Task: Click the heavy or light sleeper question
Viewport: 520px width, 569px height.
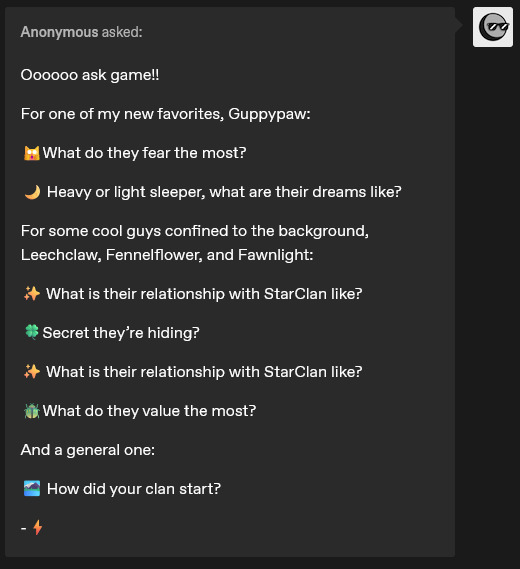Action: 224,192
